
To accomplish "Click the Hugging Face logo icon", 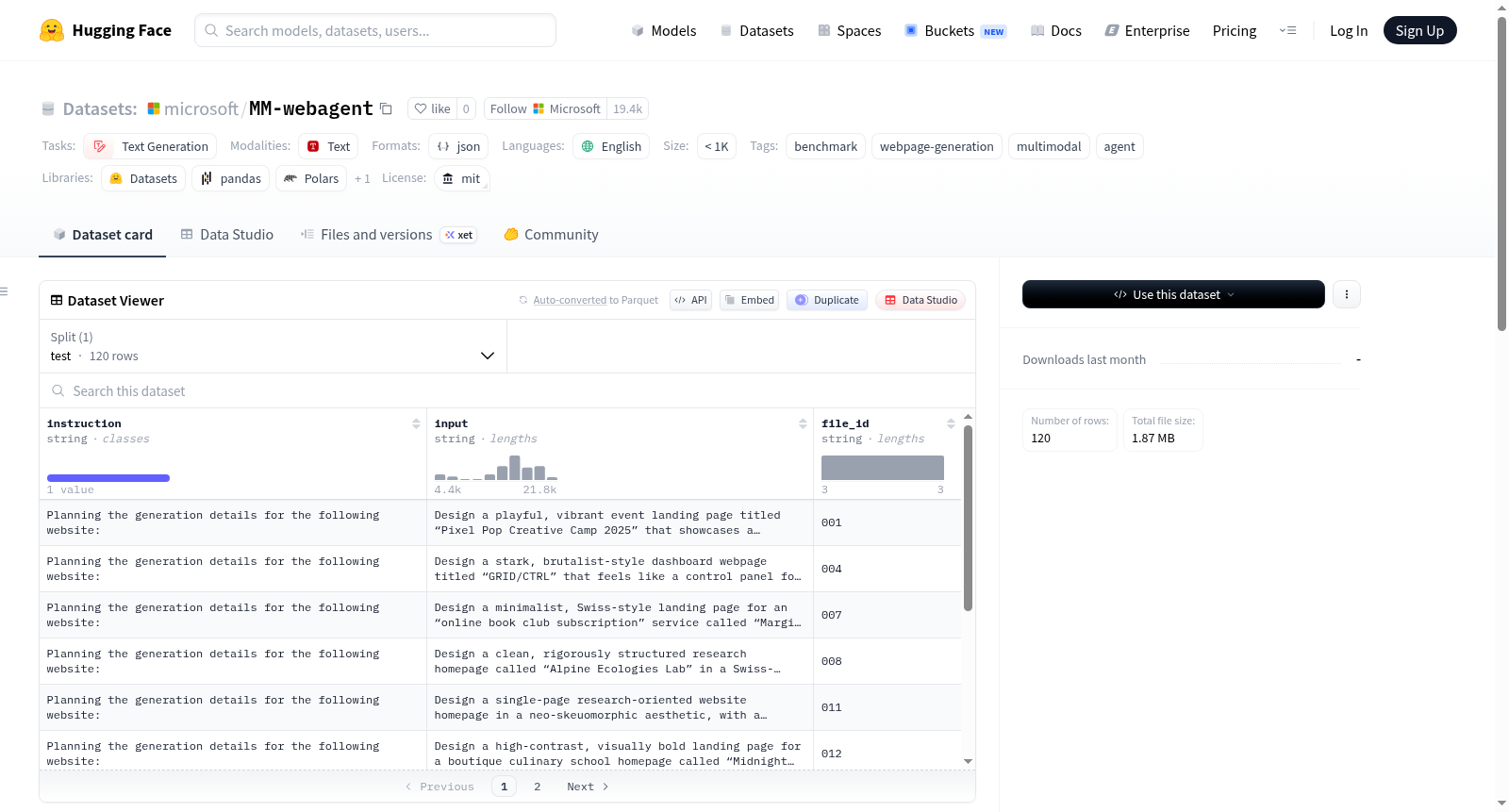I will 52,30.
